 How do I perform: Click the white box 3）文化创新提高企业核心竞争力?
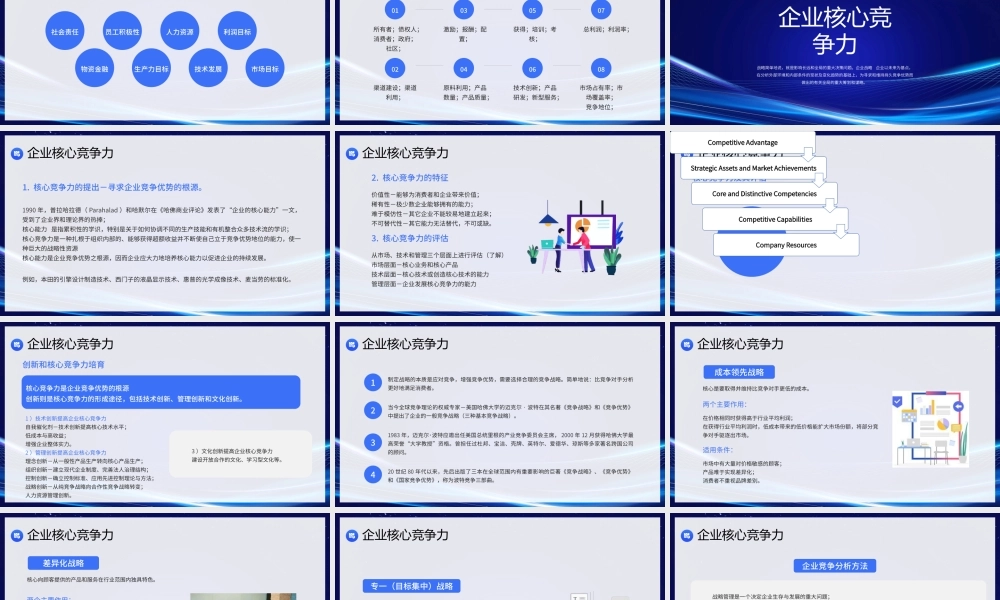click(240, 455)
